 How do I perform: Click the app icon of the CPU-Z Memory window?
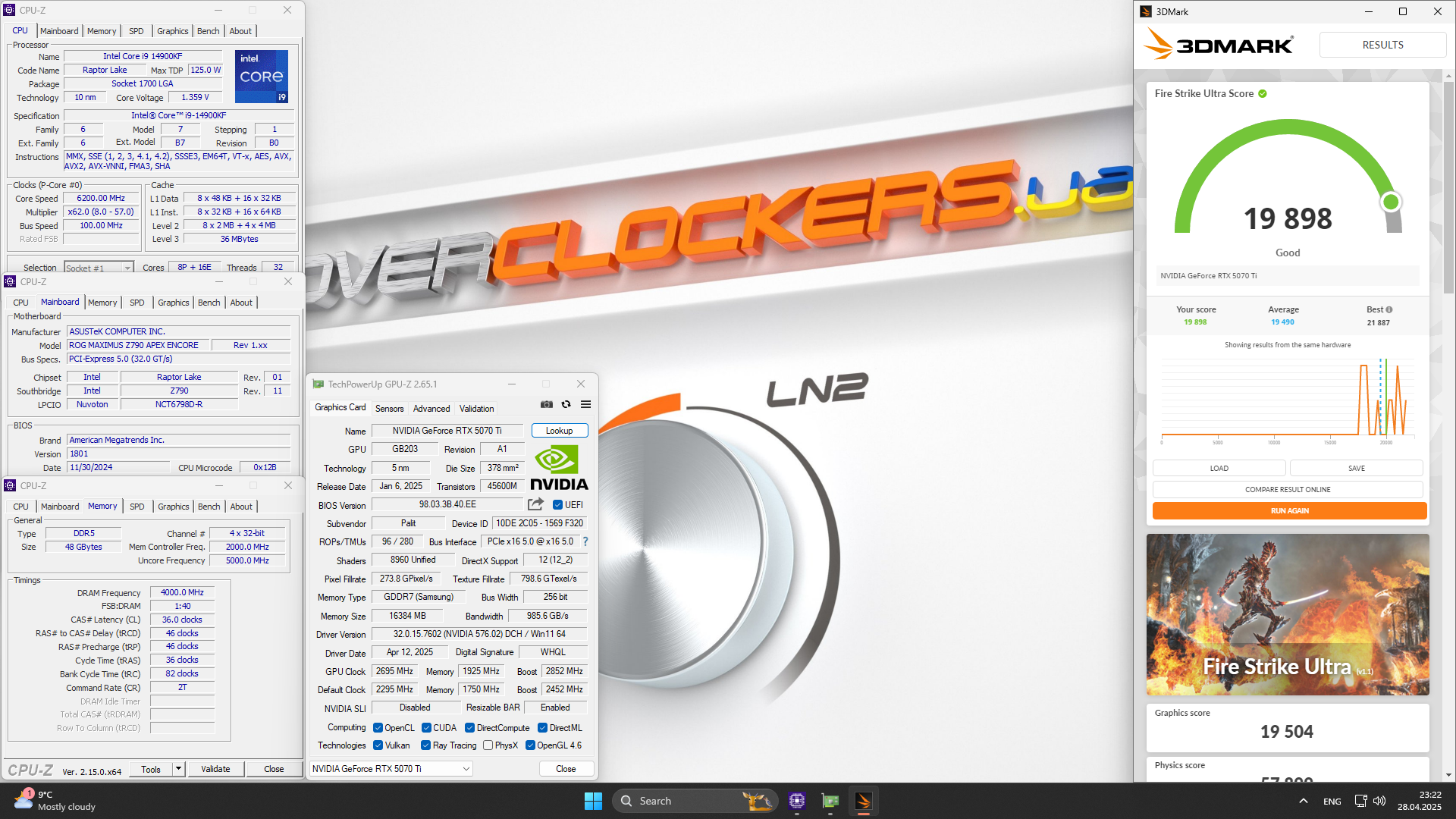pos(10,485)
